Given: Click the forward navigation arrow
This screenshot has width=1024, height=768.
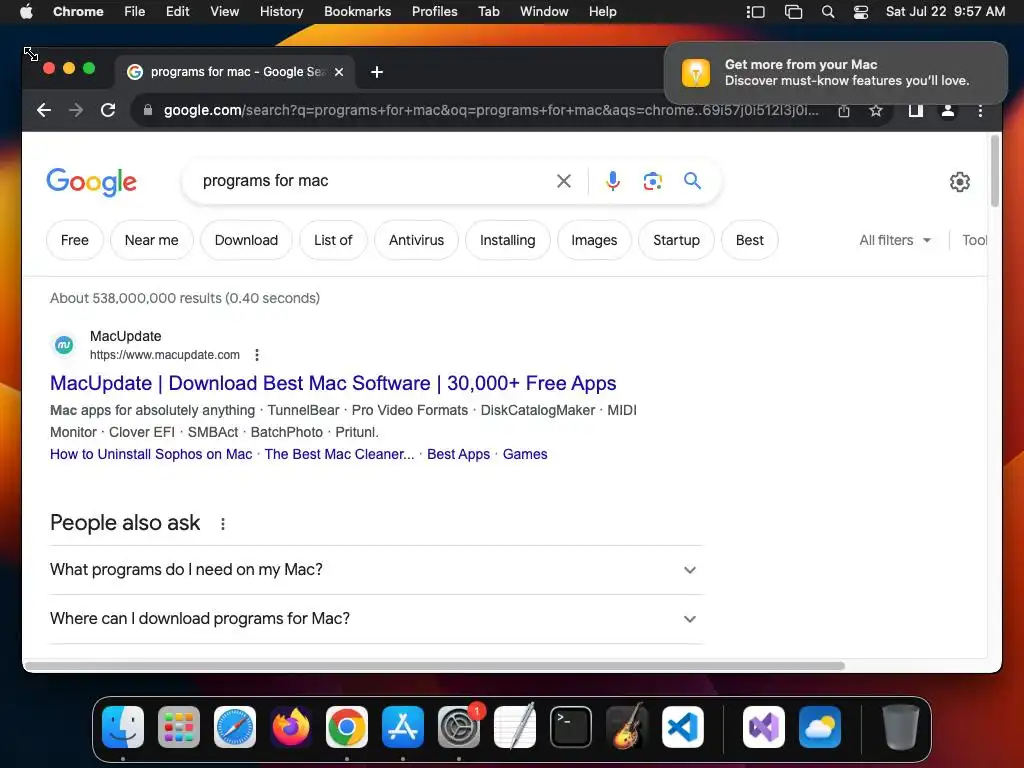Looking at the screenshot, I should (x=76, y=110).
